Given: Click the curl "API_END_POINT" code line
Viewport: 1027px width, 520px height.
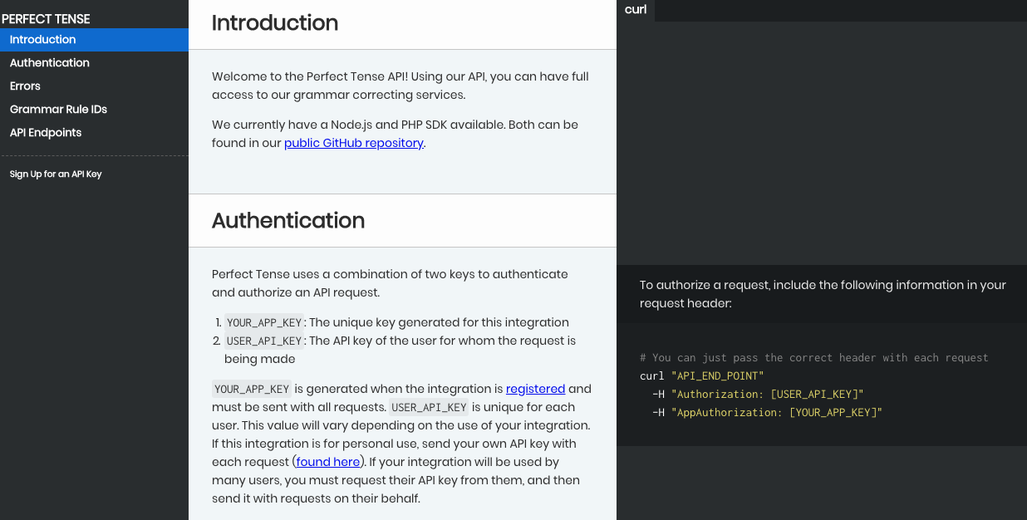Looking at the screenshot, I should tap(702, 376).
